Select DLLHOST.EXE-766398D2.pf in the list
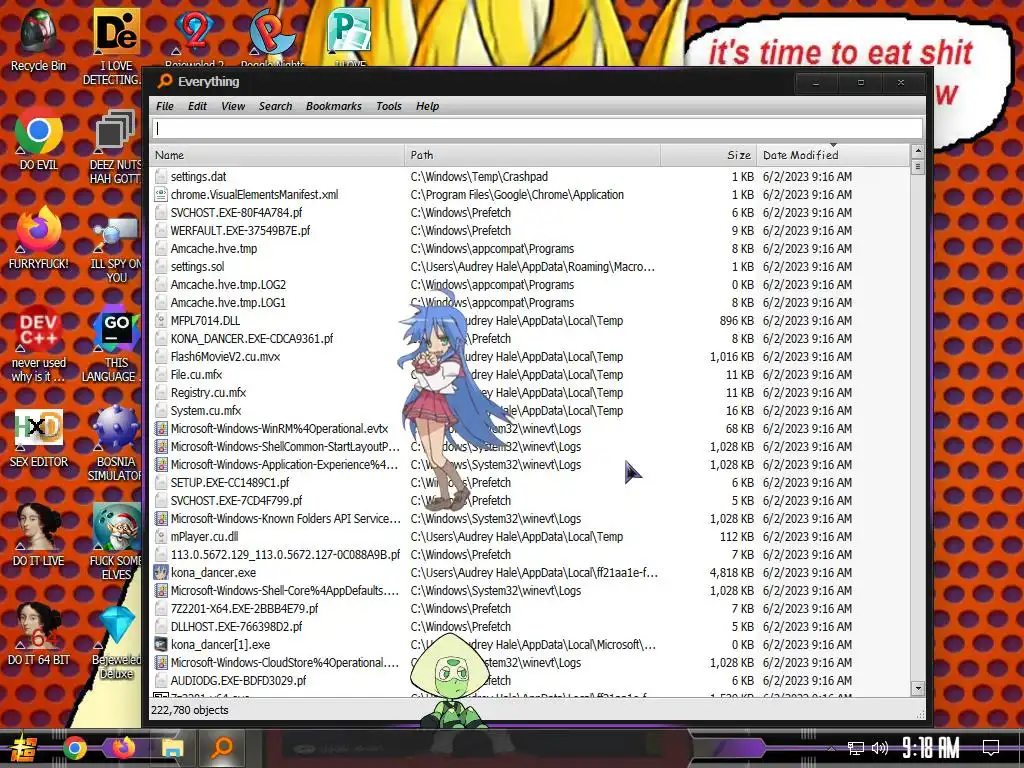Image resolution: width=1024 pixels, height=768 pixels. click(530, 627)
